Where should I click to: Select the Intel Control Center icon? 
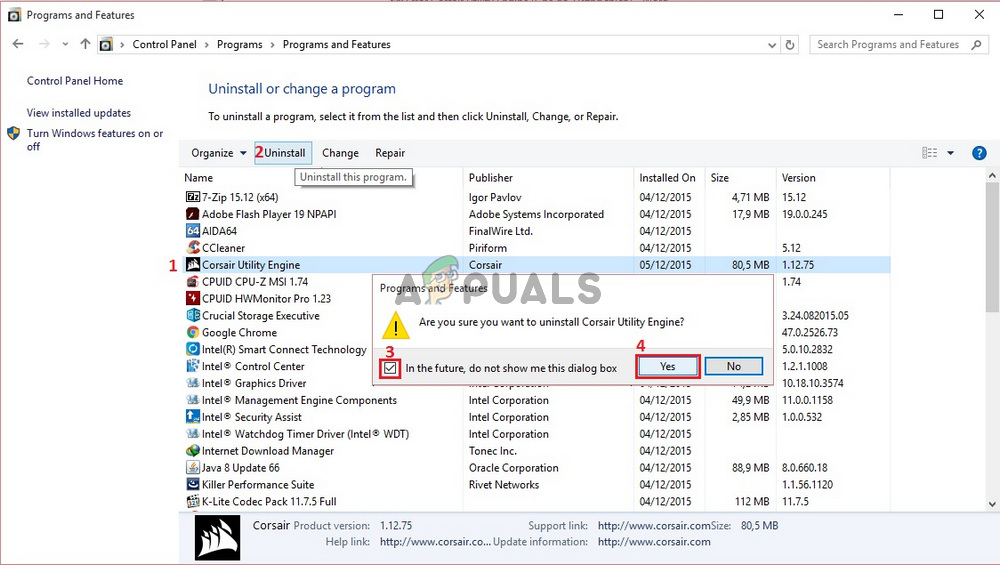[x=193, y=366]
